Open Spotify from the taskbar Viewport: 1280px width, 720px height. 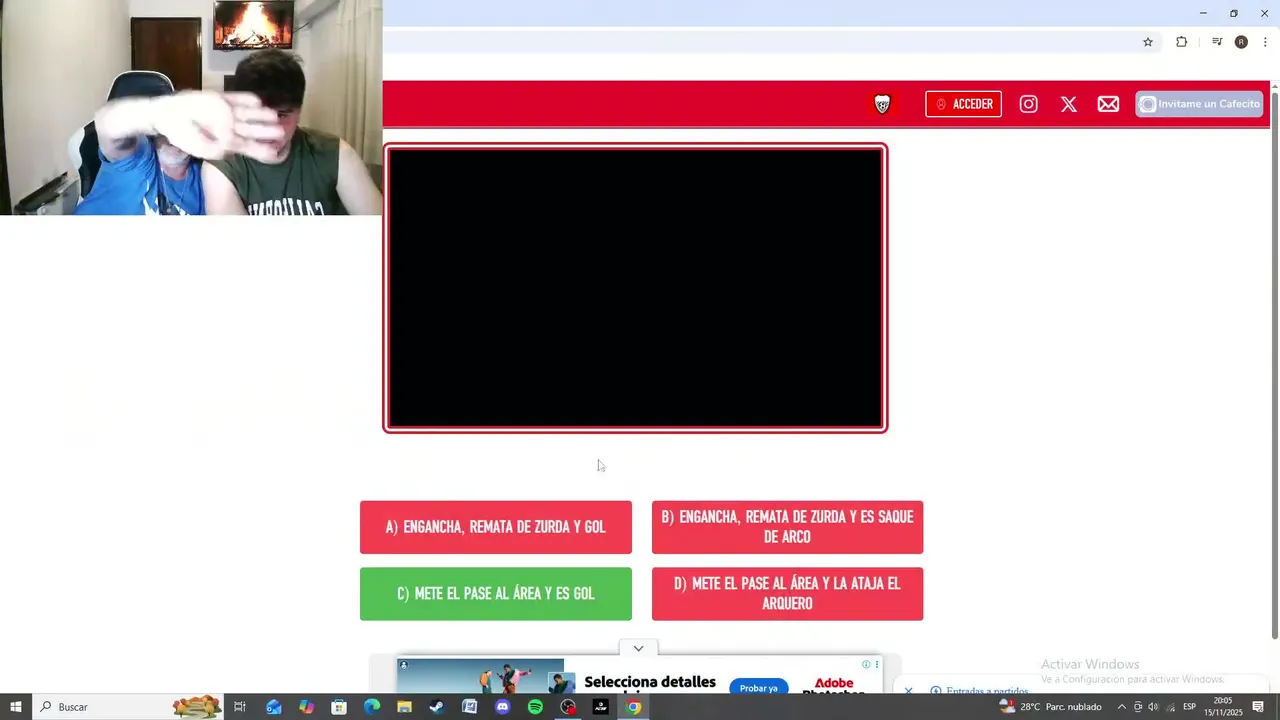point(535,707)
